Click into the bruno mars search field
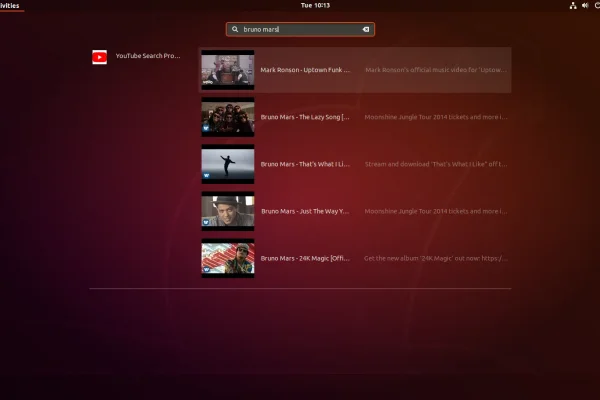 pos(300,29)
